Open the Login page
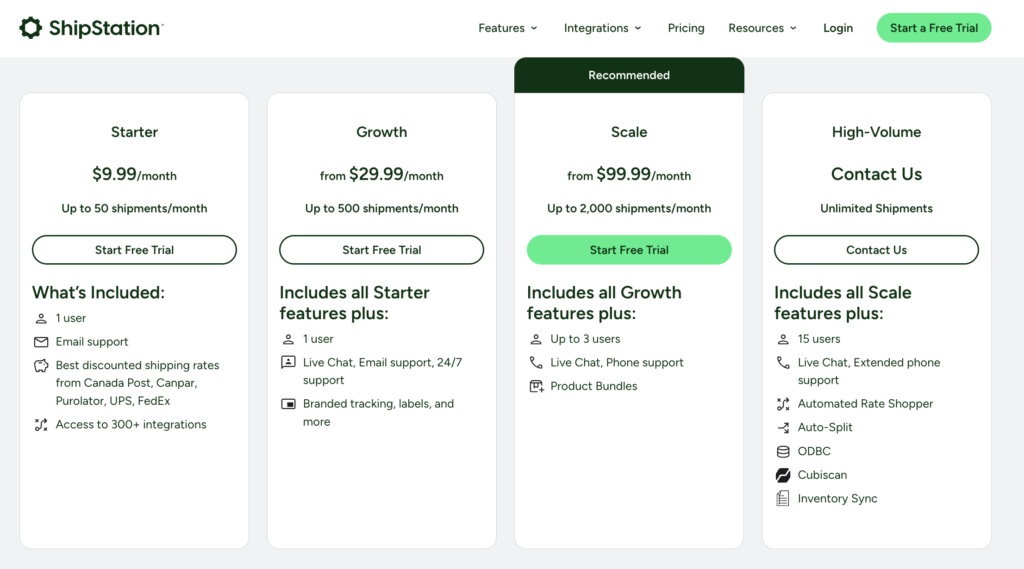Viewport: 1024px width, 569px height. click(838, 28)
